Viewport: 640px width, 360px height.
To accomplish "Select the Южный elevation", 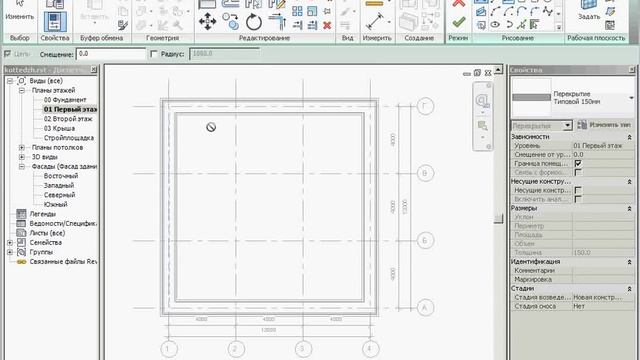I will tap(56, 204).
